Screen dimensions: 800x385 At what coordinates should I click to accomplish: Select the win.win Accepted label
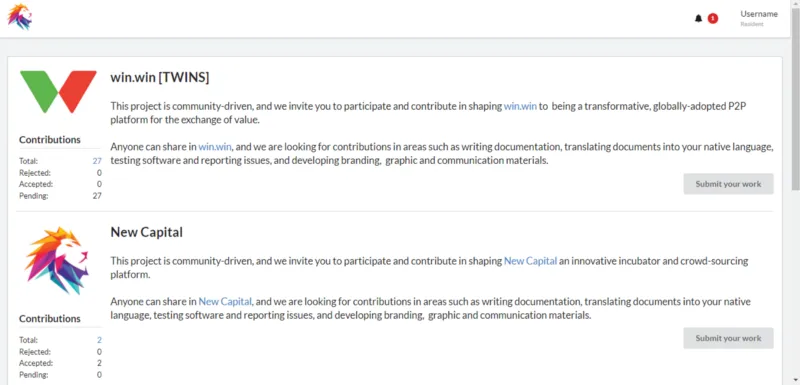(x=36, y=184)
